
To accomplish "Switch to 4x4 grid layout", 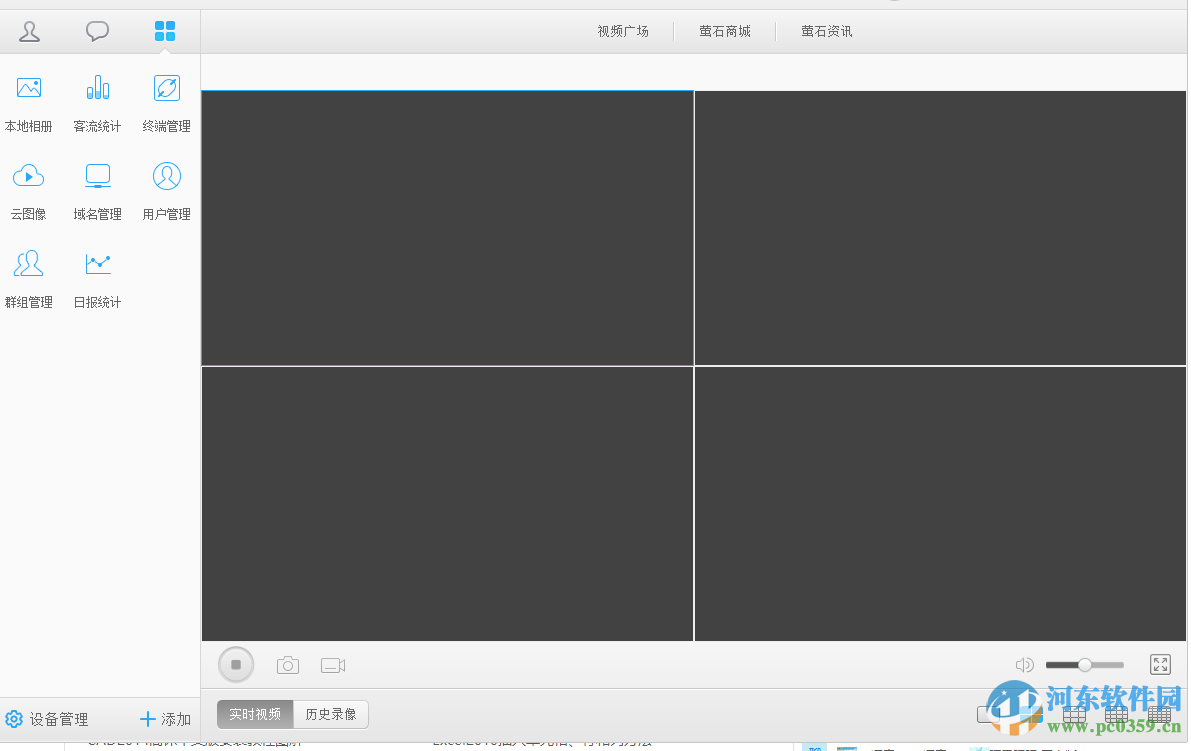I will tap(1117, 715).
